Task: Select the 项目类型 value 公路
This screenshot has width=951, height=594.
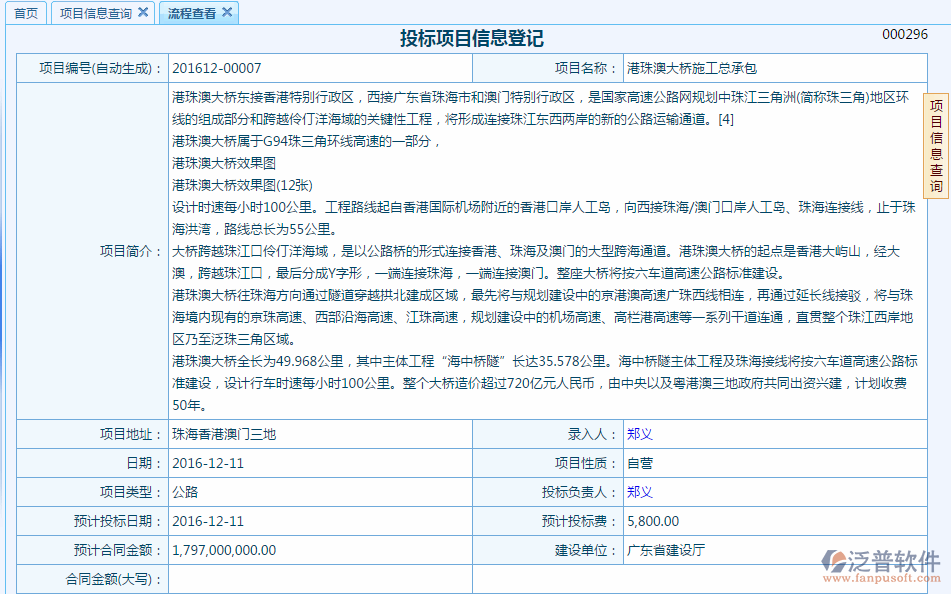Action: 185,493
